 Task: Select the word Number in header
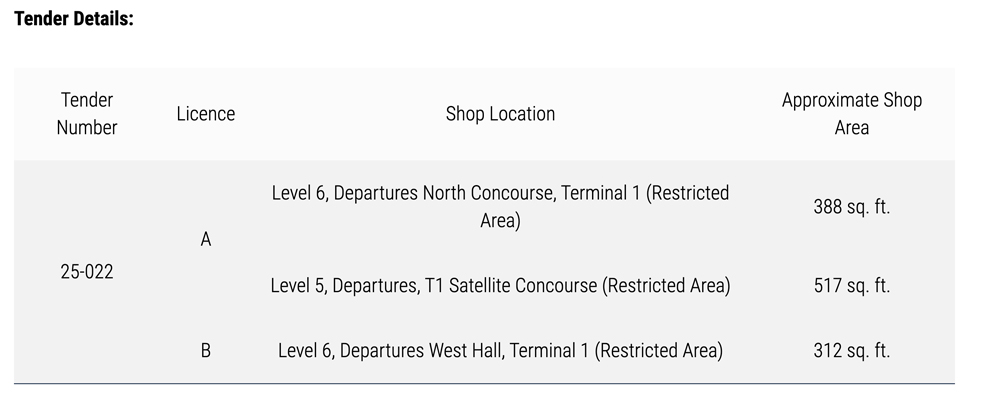click(87, 128)
